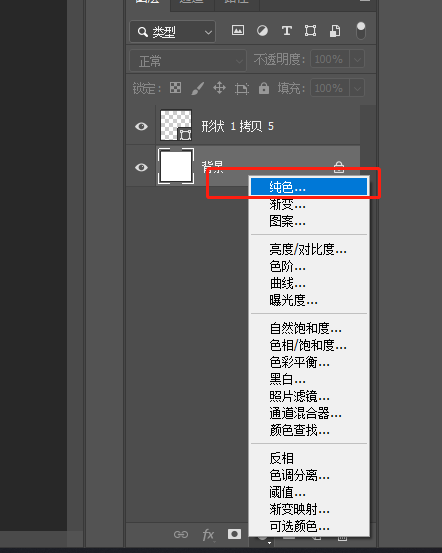Filter for type layers icon
The width and height of the screenshot is (442, 553).
287,31
